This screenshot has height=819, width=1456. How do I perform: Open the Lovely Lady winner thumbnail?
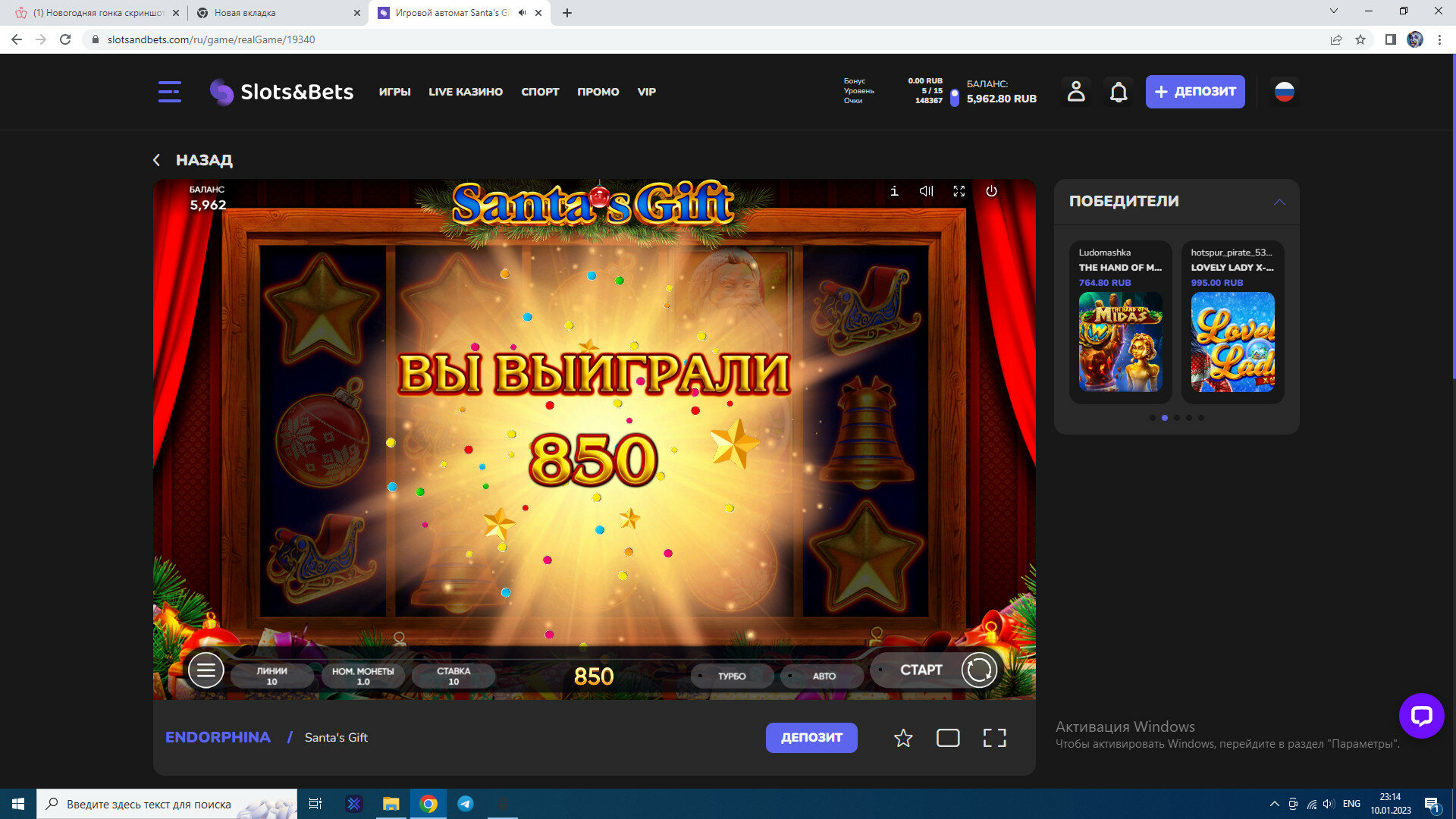[x=1232, y=342]
